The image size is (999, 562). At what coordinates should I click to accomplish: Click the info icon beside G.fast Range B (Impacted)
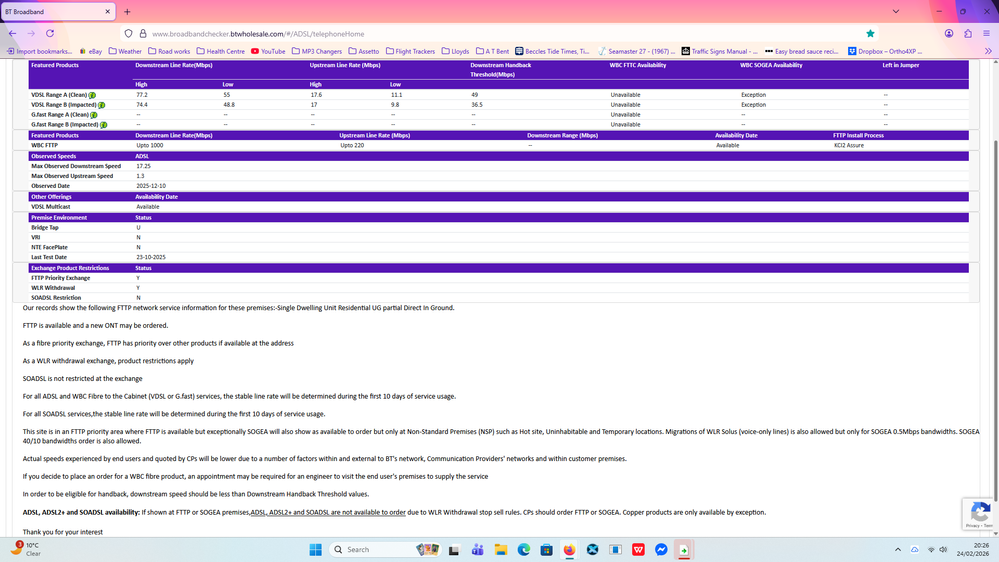104,125
